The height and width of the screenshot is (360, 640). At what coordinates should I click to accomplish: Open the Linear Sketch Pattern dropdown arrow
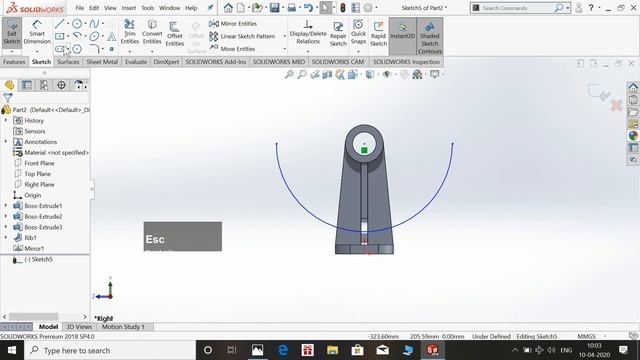284,36
